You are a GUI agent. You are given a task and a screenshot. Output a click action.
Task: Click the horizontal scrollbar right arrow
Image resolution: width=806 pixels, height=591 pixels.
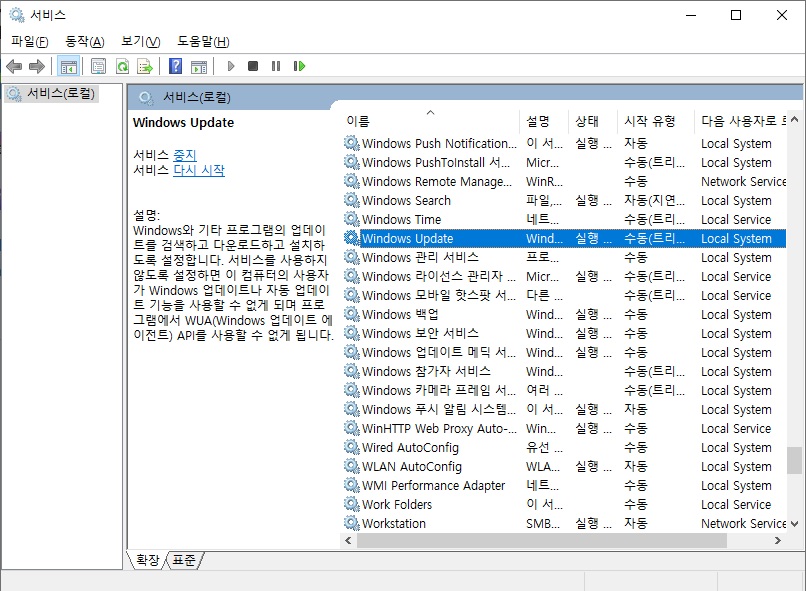777,541
